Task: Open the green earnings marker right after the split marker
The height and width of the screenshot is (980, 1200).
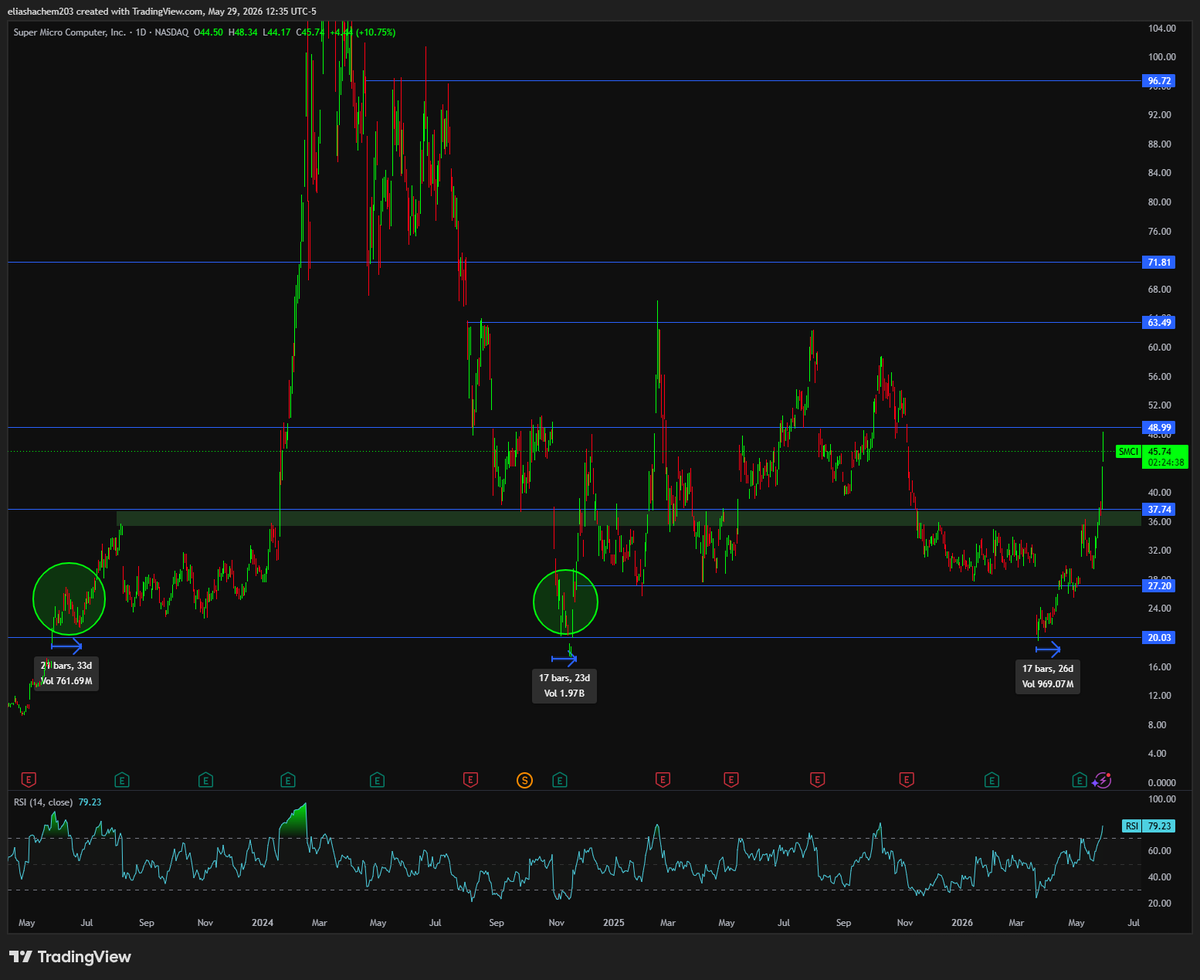Action: point(560,779)
